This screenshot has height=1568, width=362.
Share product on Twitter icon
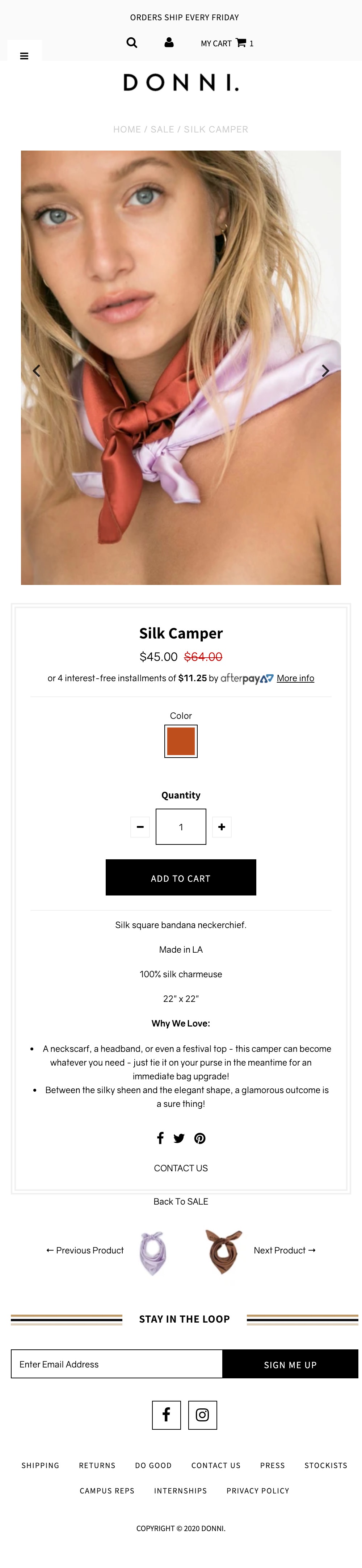click(x=179, y=1138)
